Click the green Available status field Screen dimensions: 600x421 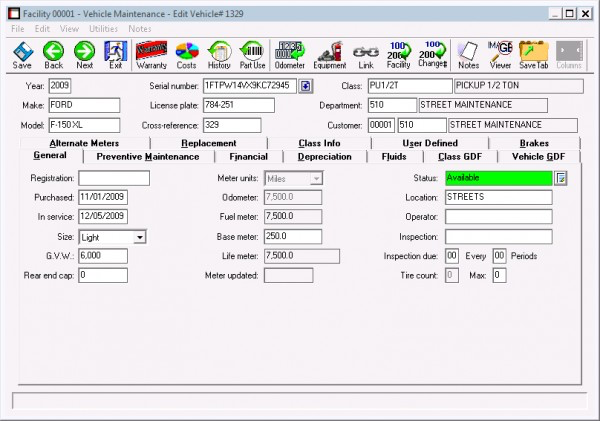[x=499, y=178]
